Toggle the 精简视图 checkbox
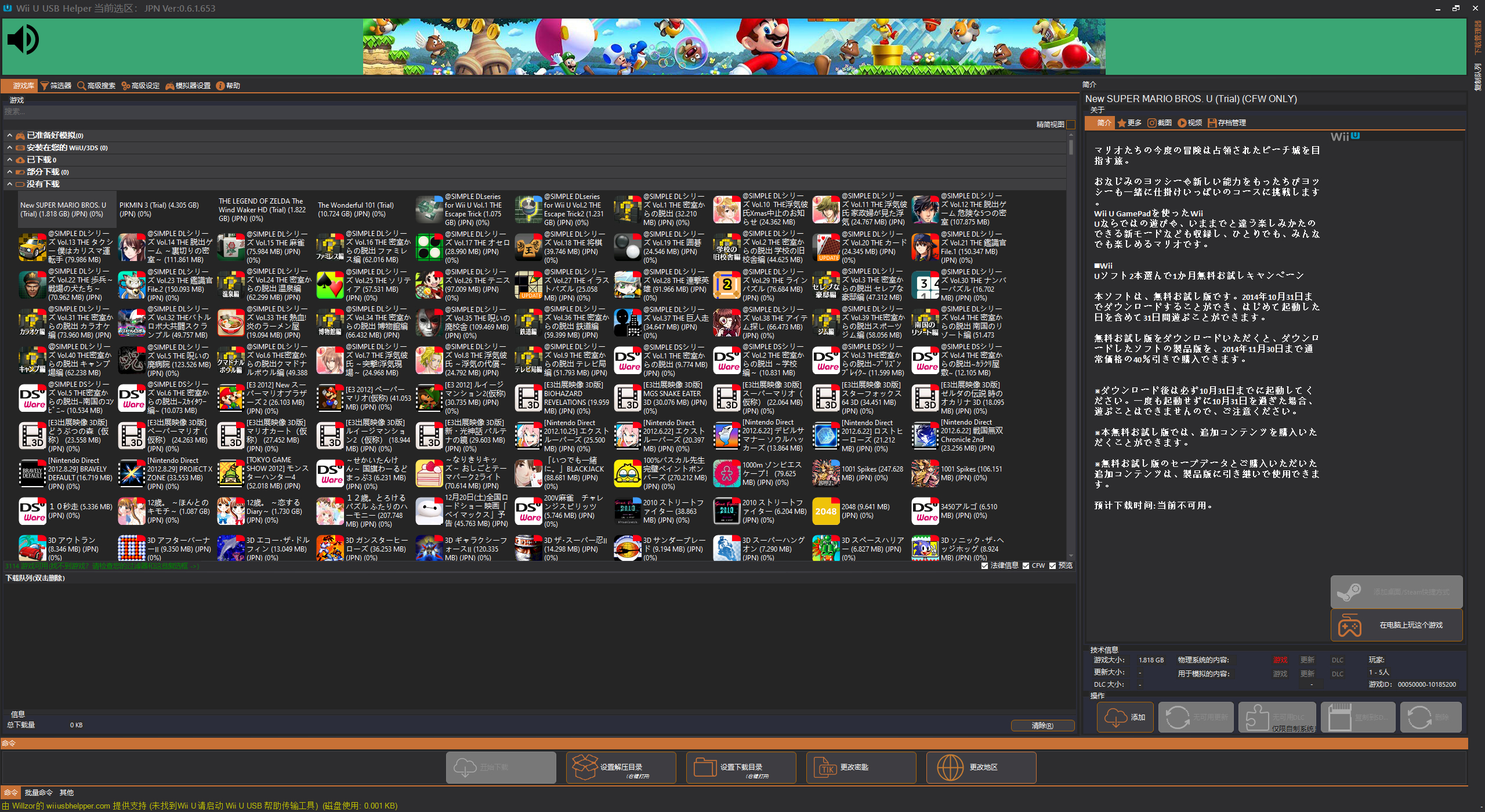This screenshot has width=1485, height=812. point(1071,125)
